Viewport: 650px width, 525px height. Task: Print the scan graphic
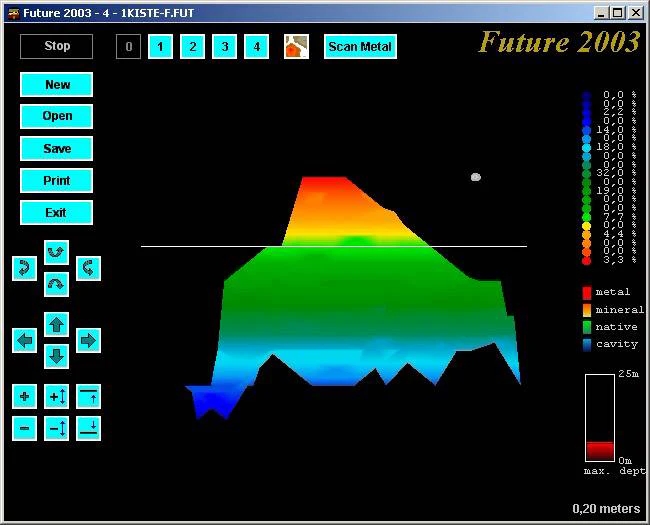click(56, 180)
